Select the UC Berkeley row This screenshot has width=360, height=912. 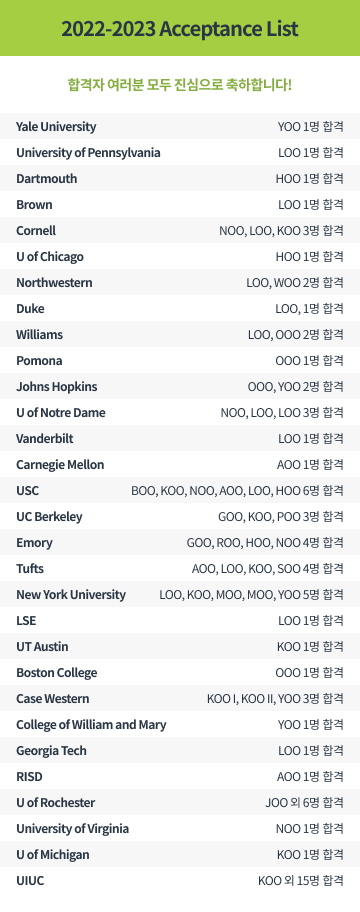point(180,516)
